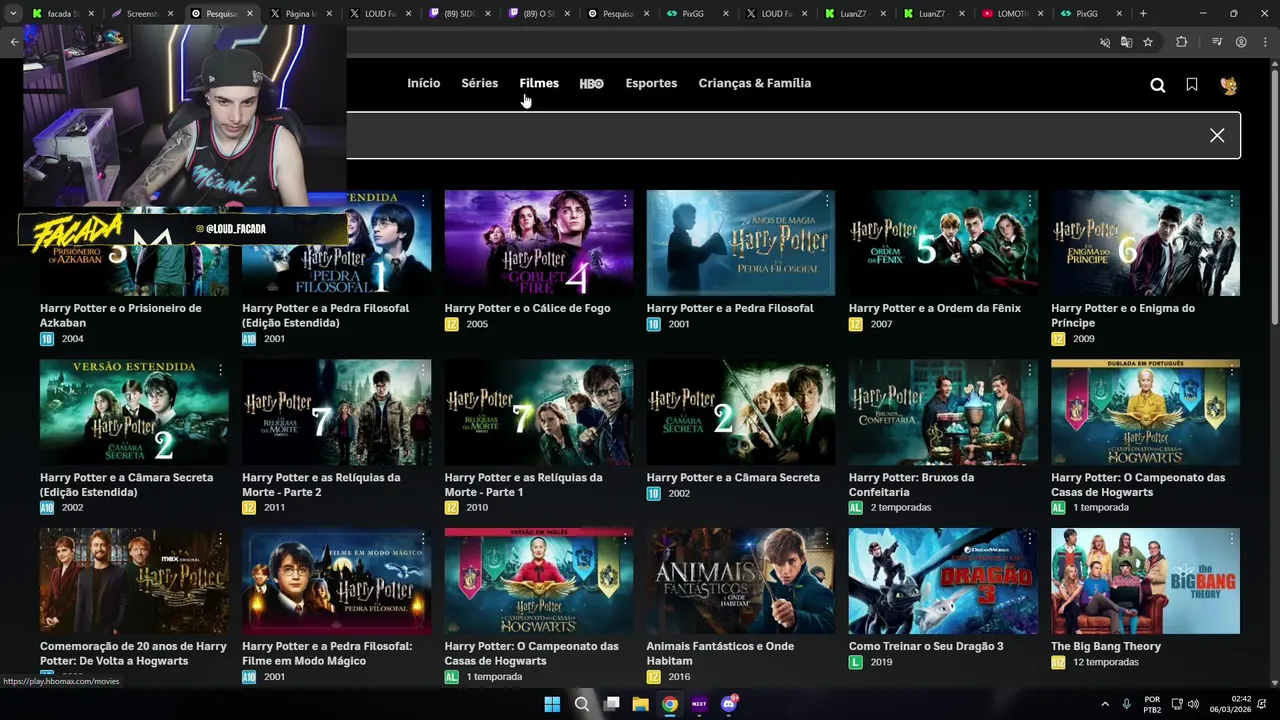1280x720 pixels.
Task: Click title Harry Potter: Bruxos da Confeitaria
Action: coord(911,484)
